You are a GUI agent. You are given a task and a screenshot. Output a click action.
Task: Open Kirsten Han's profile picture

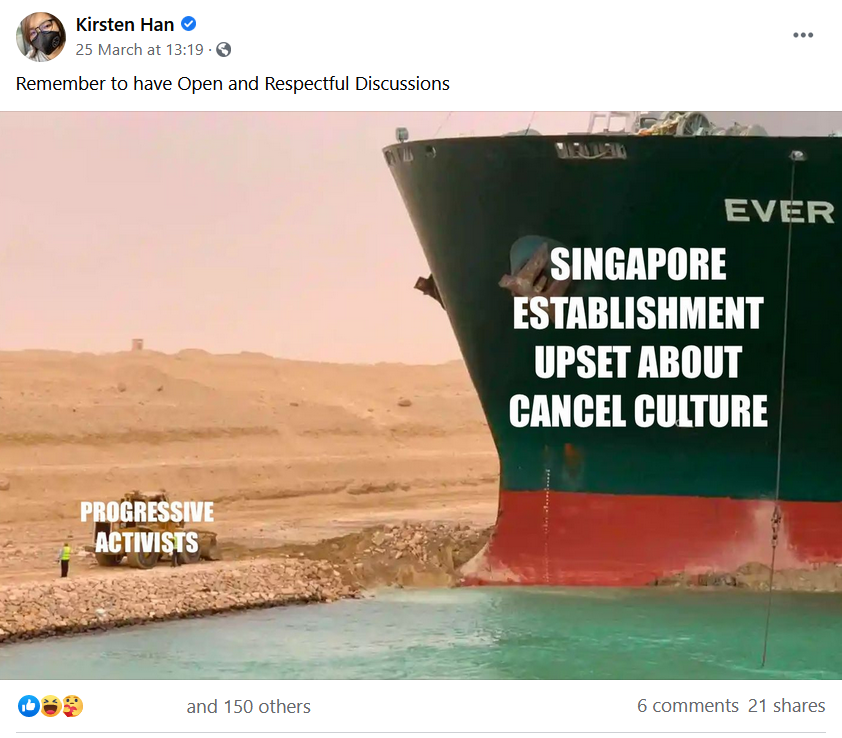41,37
